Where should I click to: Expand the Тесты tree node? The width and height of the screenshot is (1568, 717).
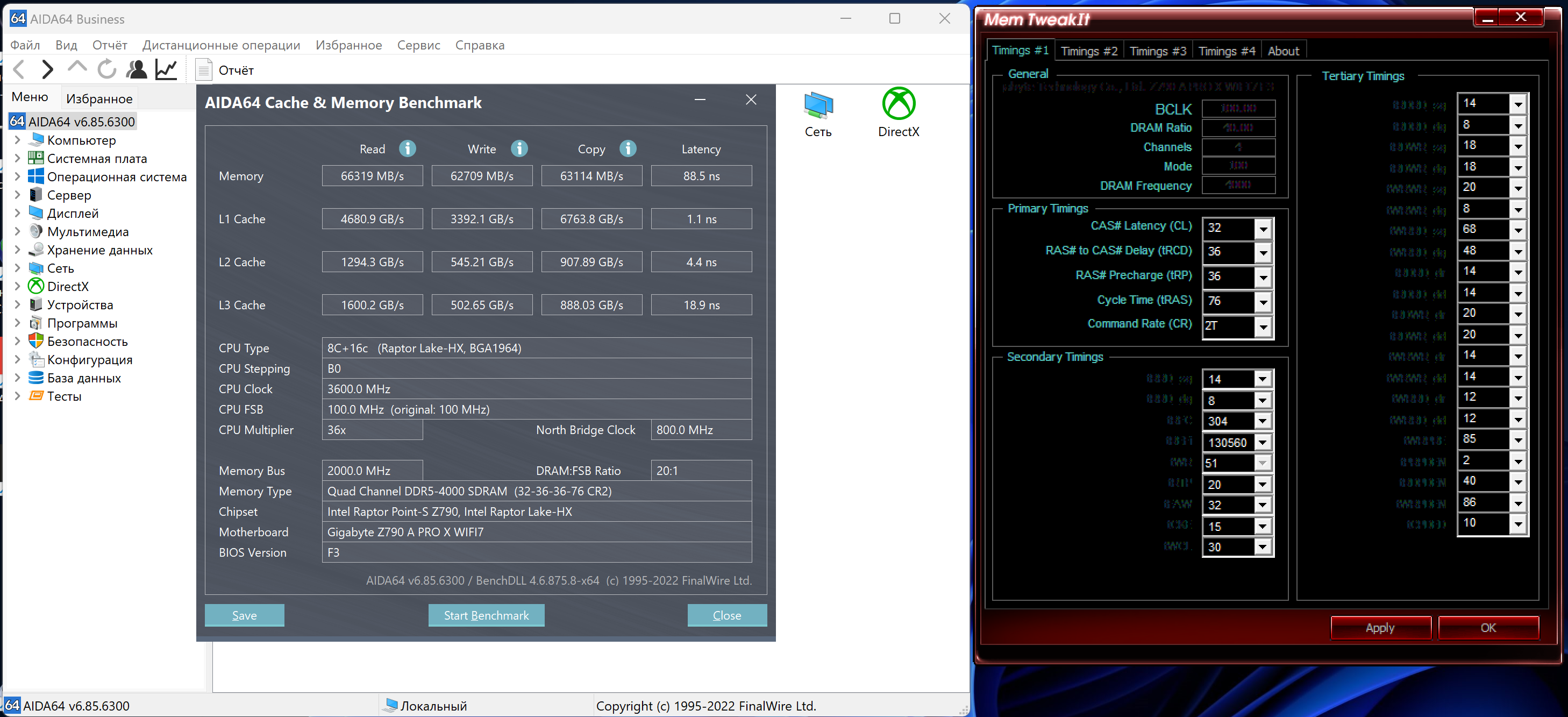pos(17,396)
